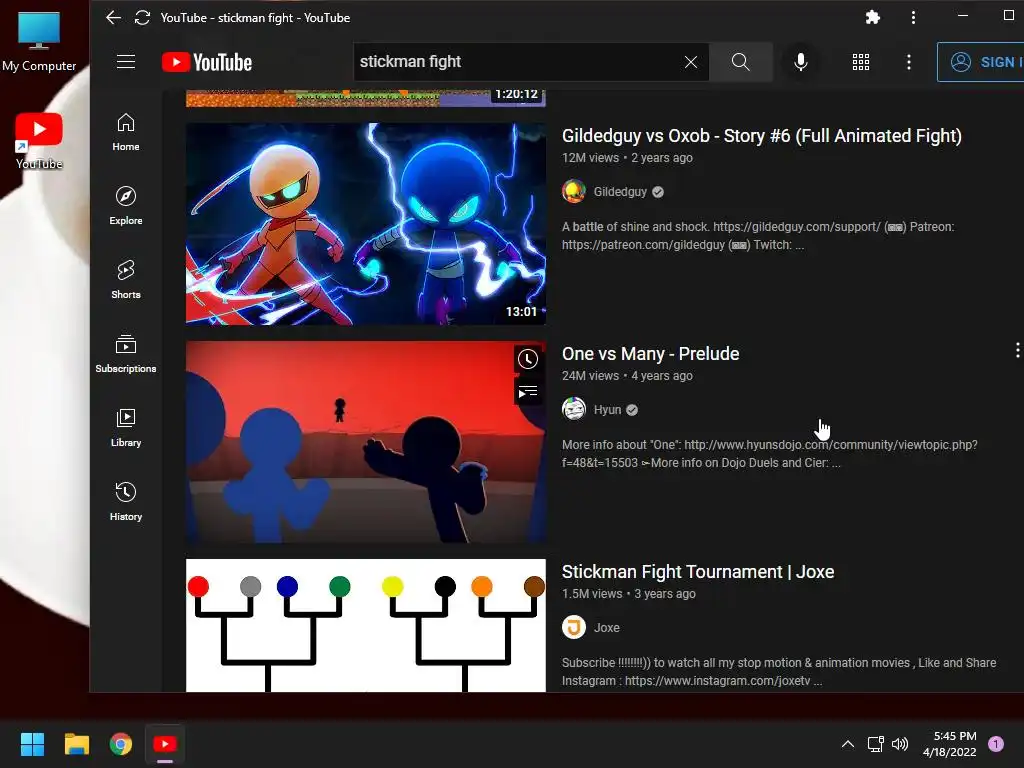Viewport: 1024px width, 768px height.
Task: Click '24M views' under One vs Many
Action: point(590,376)
